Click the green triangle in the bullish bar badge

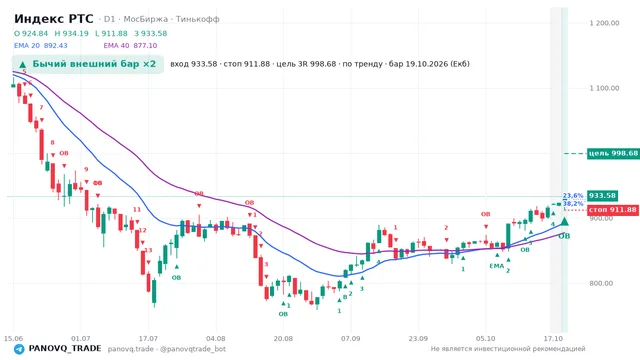coord(23,64)
